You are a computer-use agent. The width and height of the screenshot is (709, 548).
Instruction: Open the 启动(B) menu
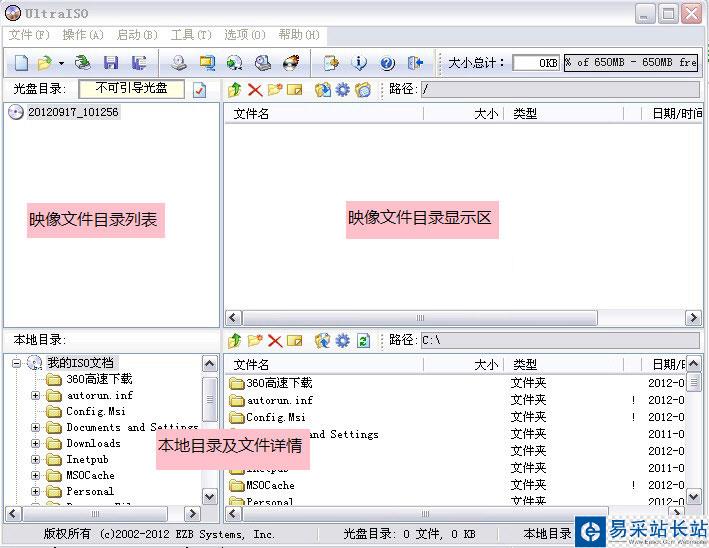(137, 35)
